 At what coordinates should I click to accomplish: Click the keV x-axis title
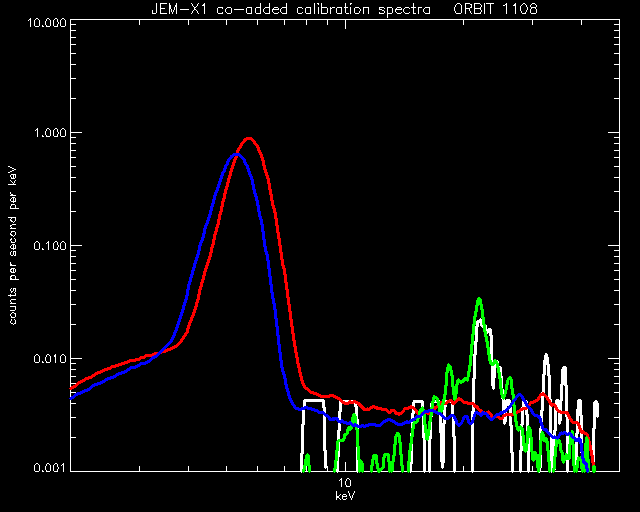345,496
